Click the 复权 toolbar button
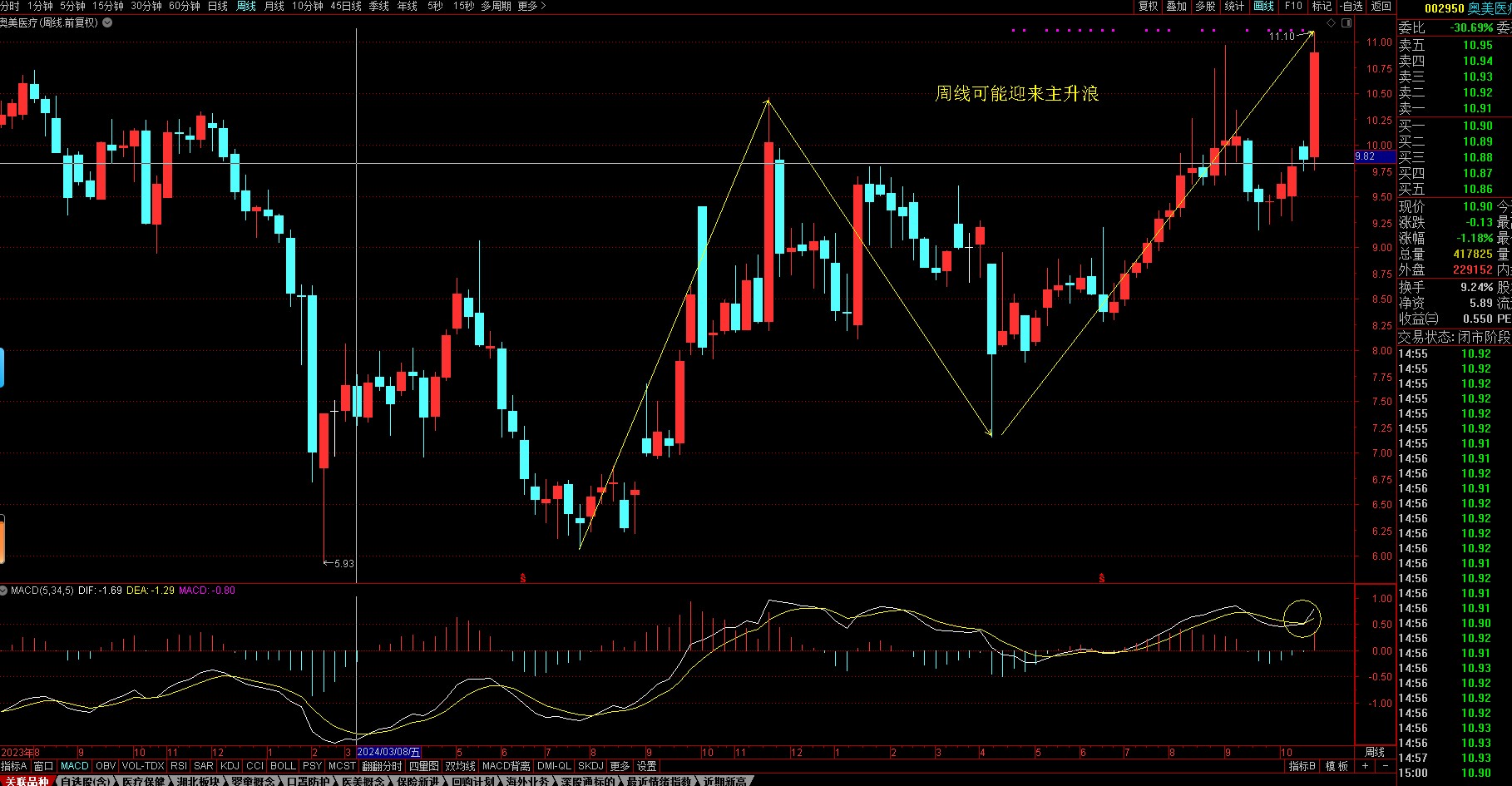1512x786 pixels. (1149, 6)
